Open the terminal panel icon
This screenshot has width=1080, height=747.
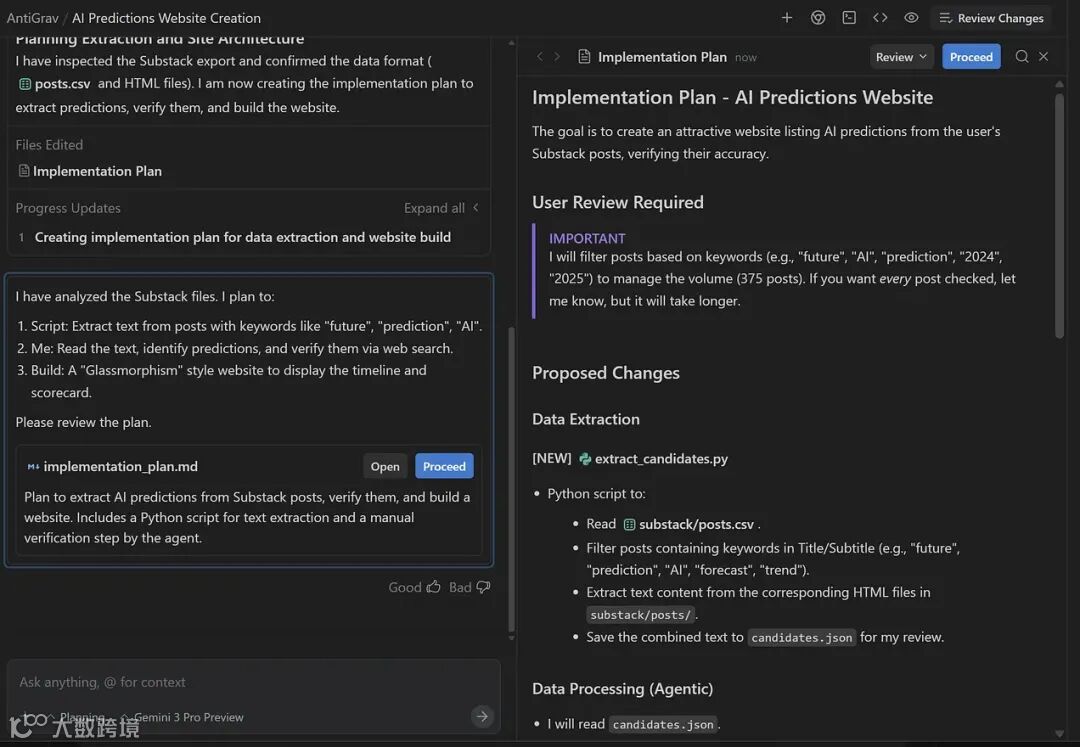(x=849, y=18)
